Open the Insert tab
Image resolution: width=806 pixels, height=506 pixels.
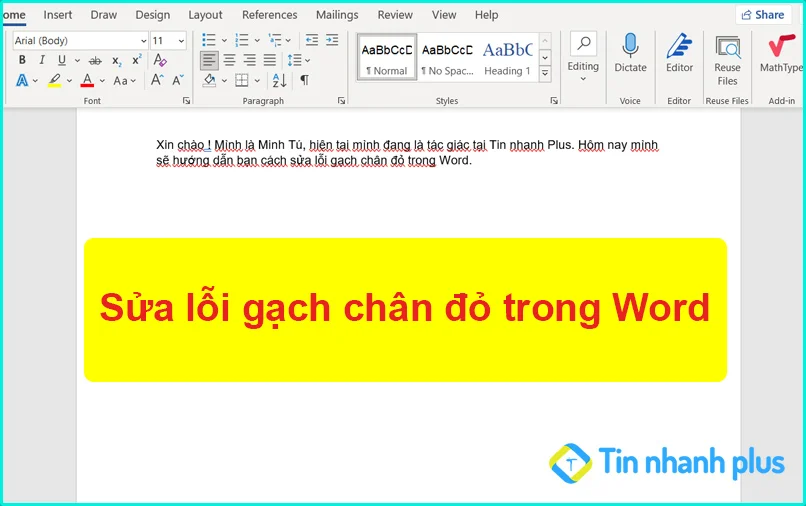click(x=58, y=15)
